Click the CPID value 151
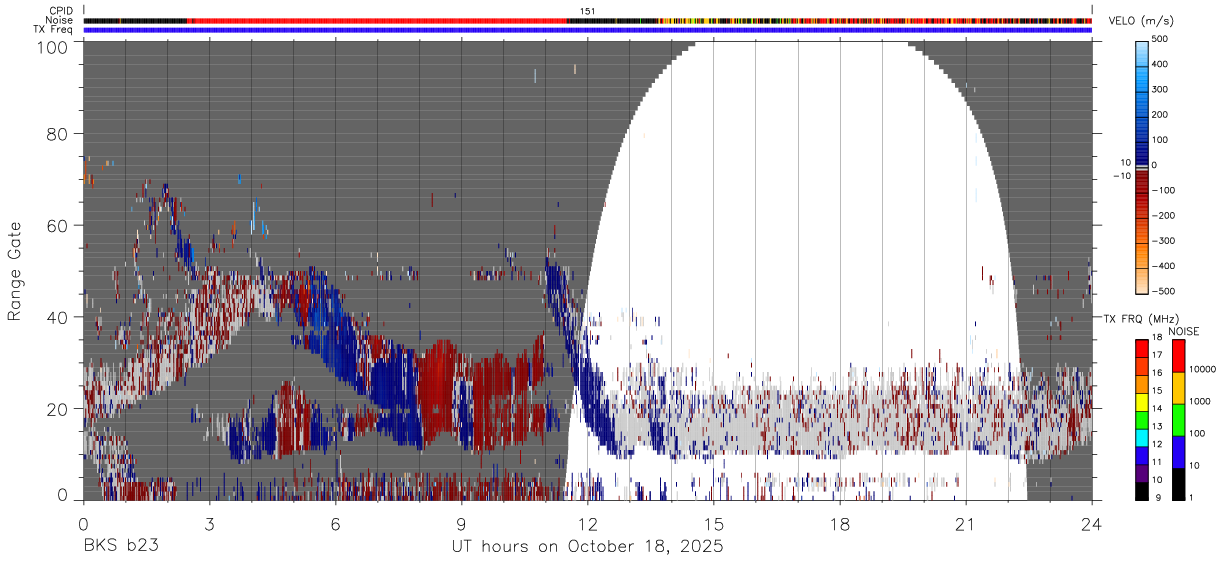Screen dimensions: 1228x567 tap(587, 11)
